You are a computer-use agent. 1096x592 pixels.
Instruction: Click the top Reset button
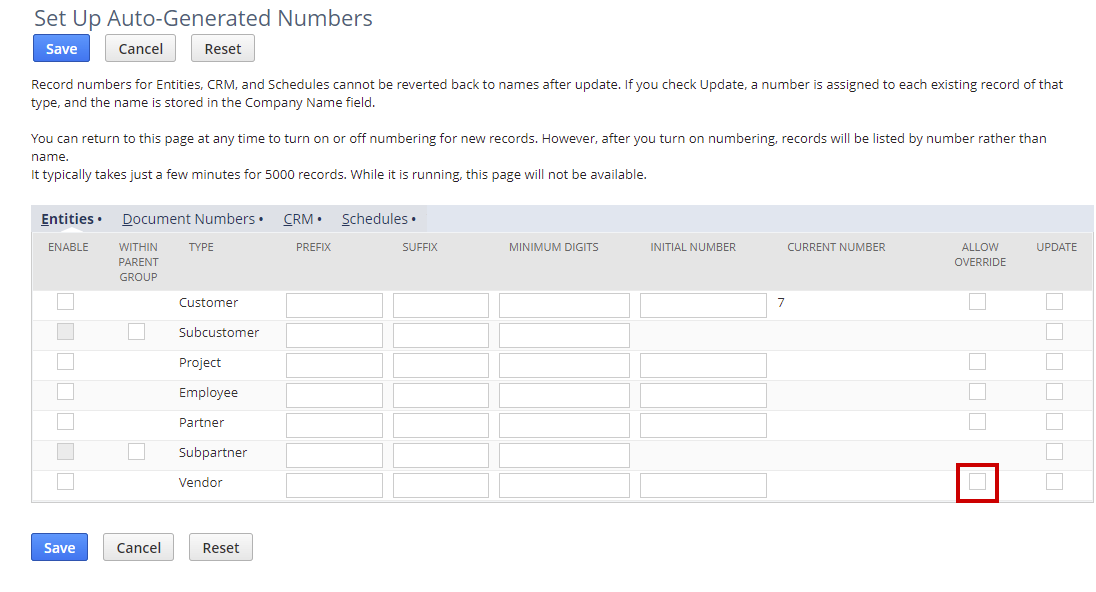pyautogui.click(x=223, y=49)
